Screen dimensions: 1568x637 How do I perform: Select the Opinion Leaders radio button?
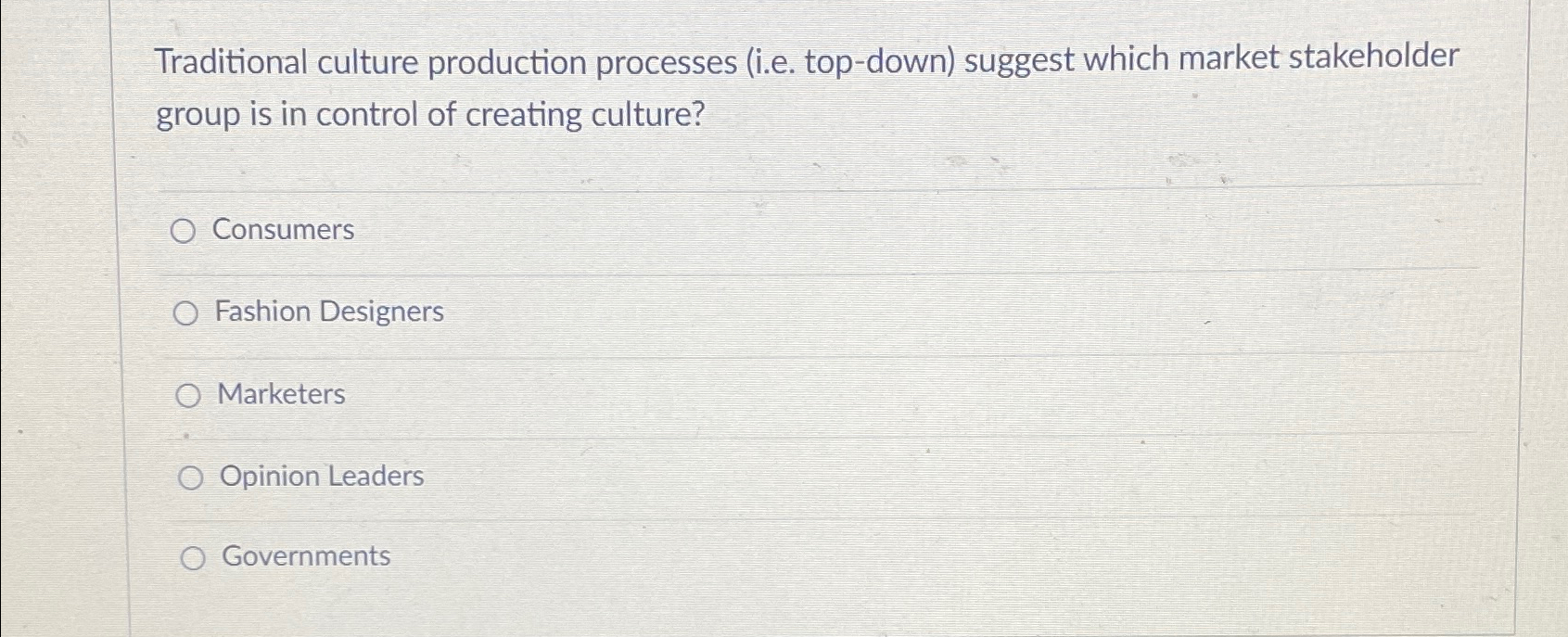pyautogui.click(x=192, y=478)
